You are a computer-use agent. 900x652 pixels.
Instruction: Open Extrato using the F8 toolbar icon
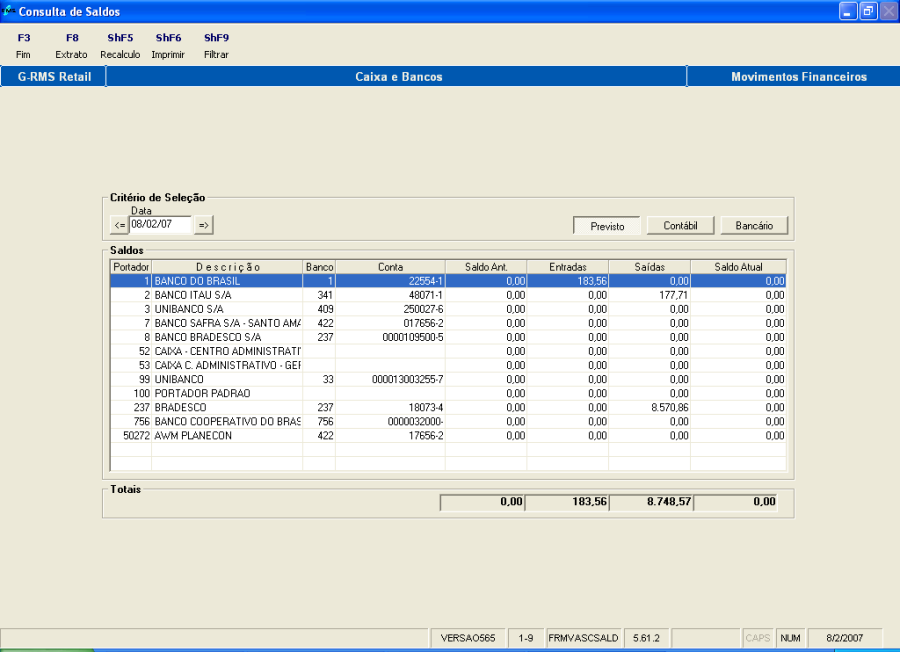pos(71,45)
